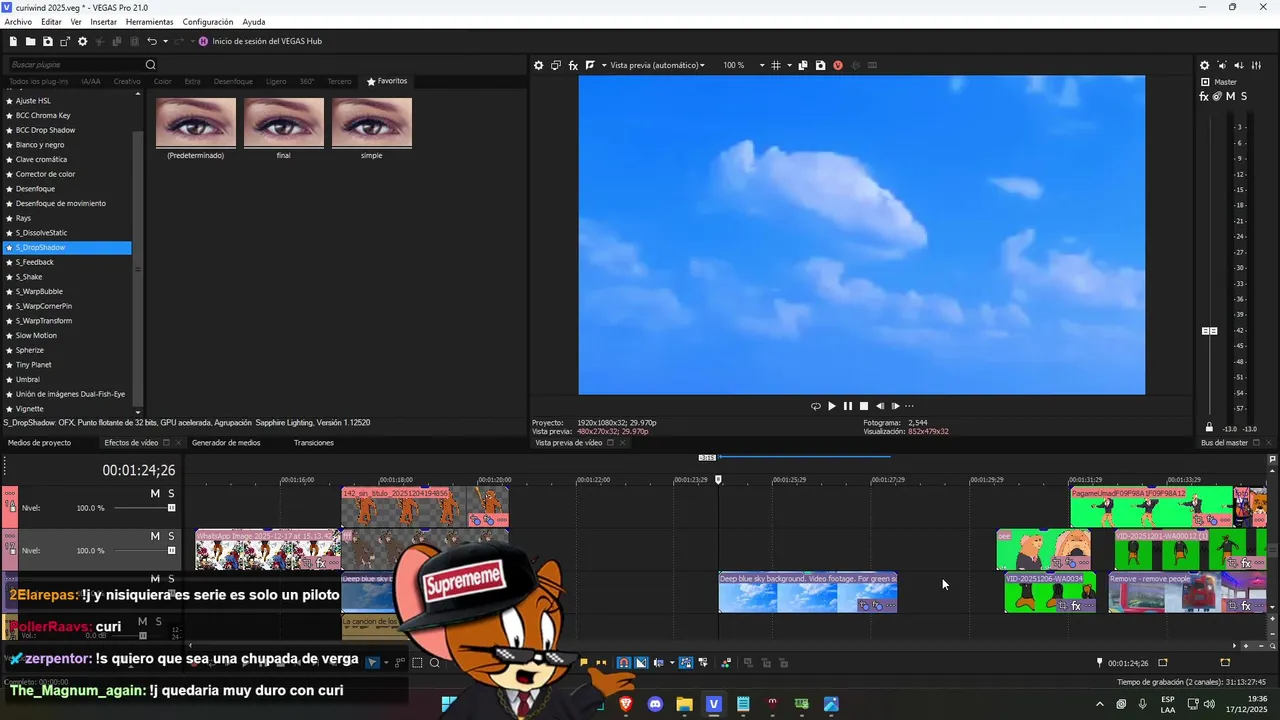
Task: Mute the Master bus
Action: coord(1230,96)
